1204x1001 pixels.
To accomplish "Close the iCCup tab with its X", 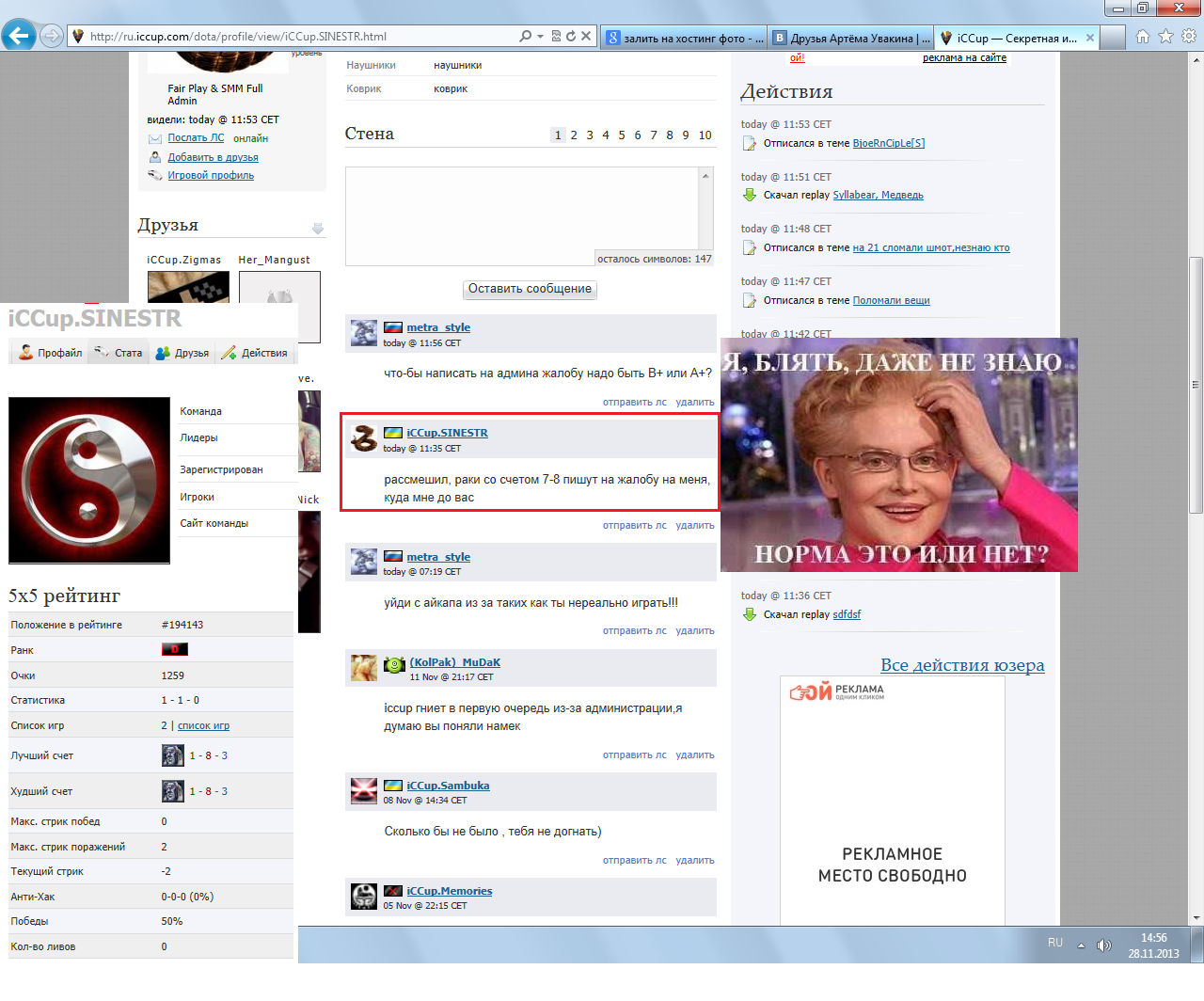I will (x=1090, y=38).
